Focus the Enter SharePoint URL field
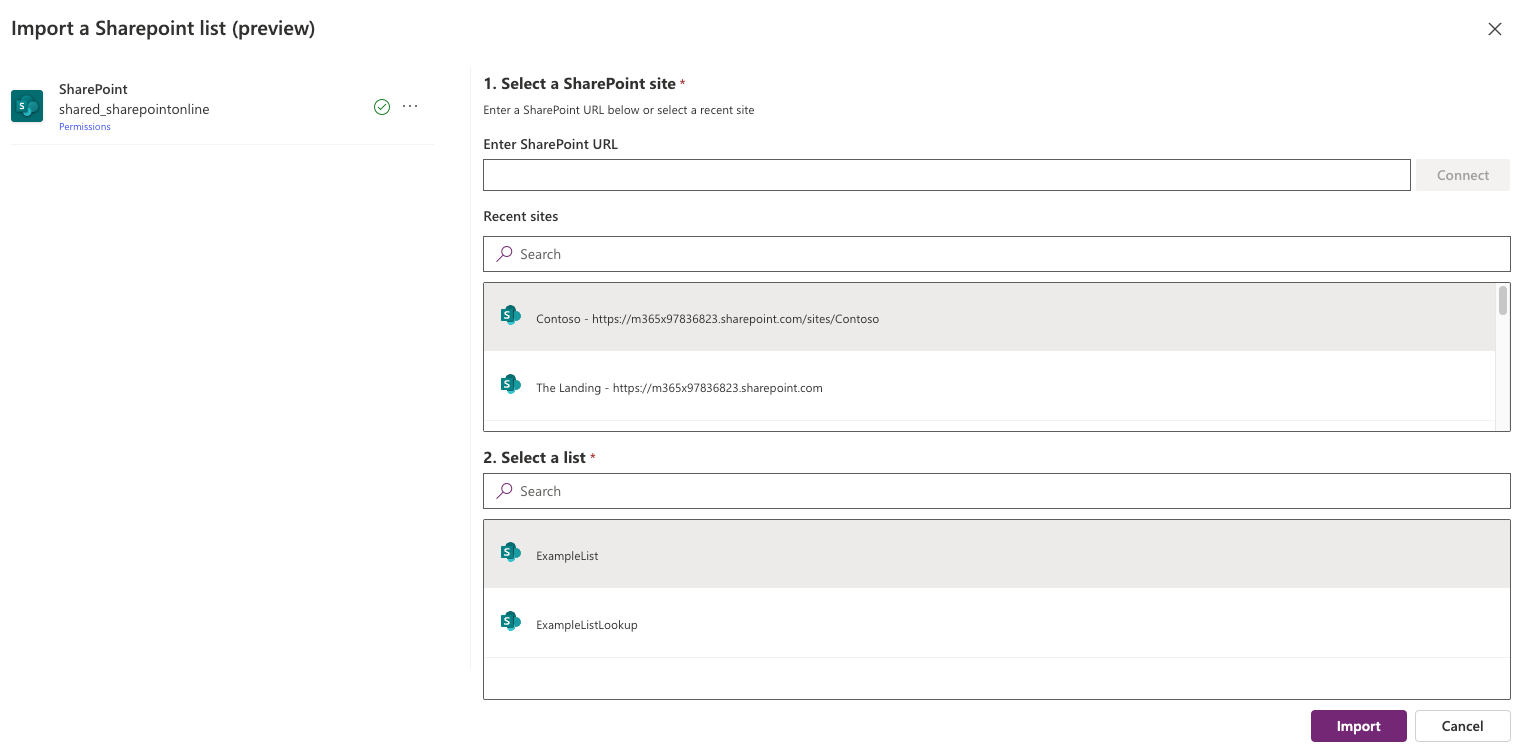 947,175
